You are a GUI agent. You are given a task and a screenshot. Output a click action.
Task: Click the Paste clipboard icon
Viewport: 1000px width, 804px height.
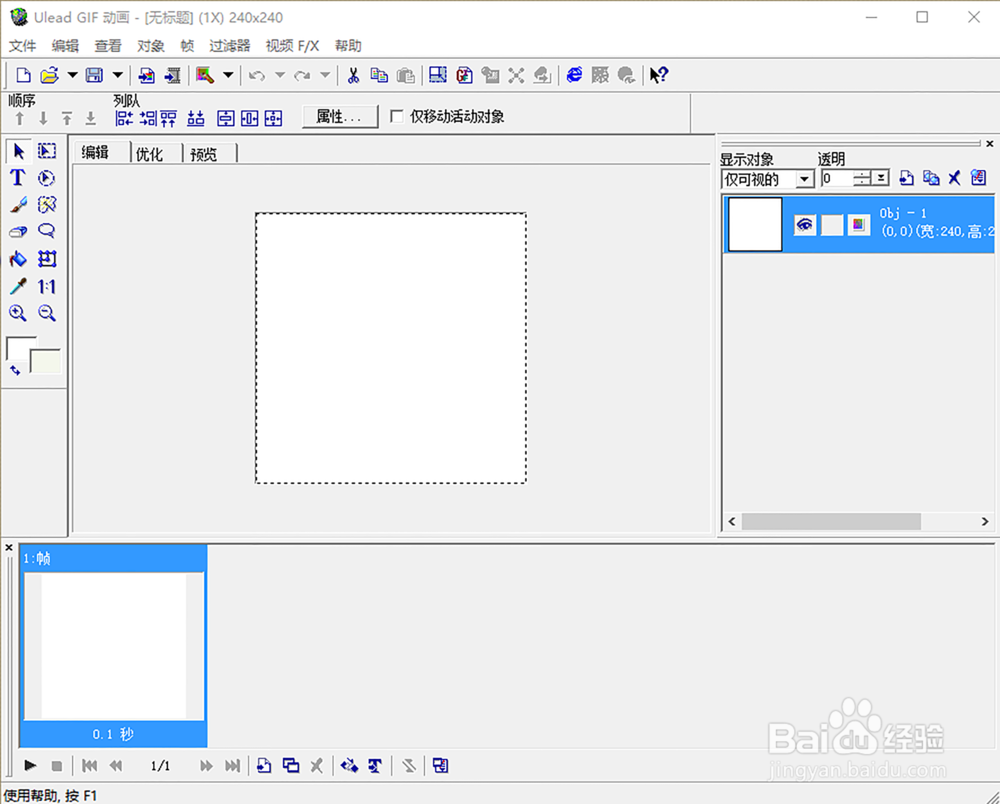coord(406,75)
